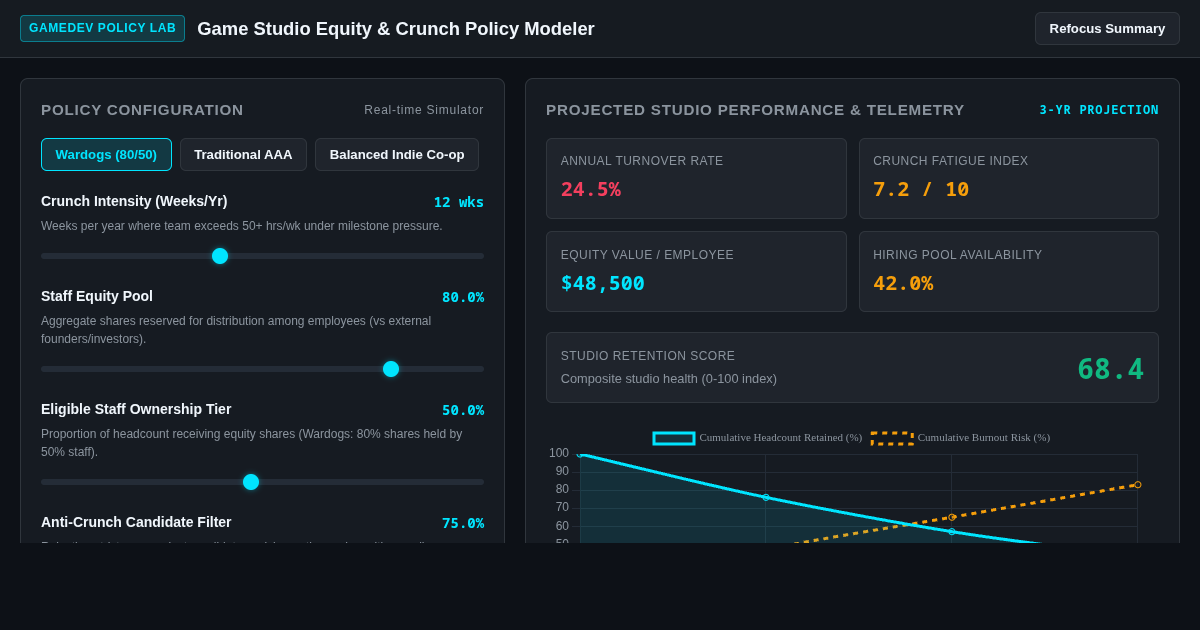Image resolution: width=1200 pixels, height=630 pixels.
Task: Click the 12 wks crunch value
Action: (x=458, y=202)
